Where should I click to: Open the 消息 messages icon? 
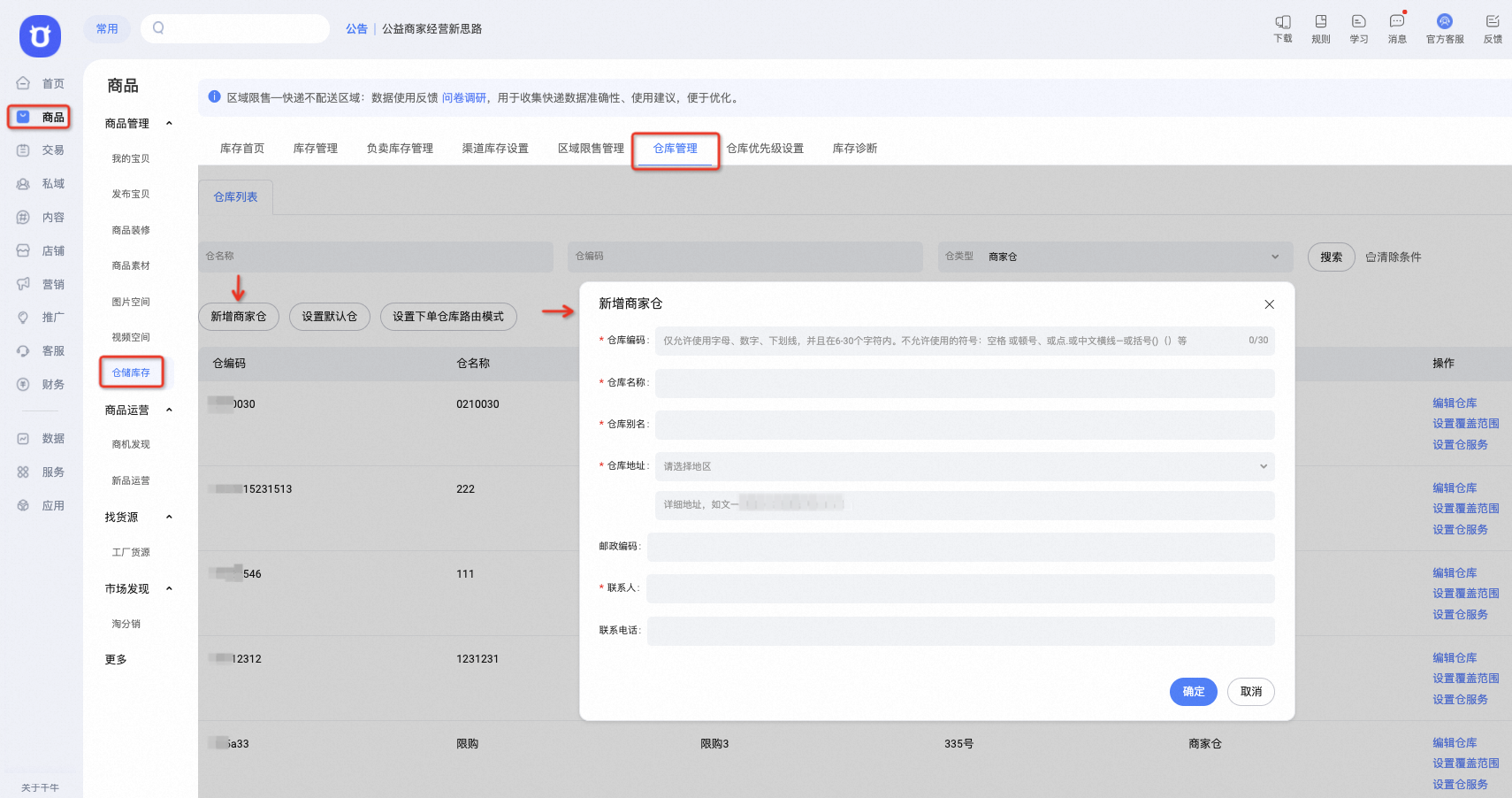pyautogui.click(x=1396, y=22)
